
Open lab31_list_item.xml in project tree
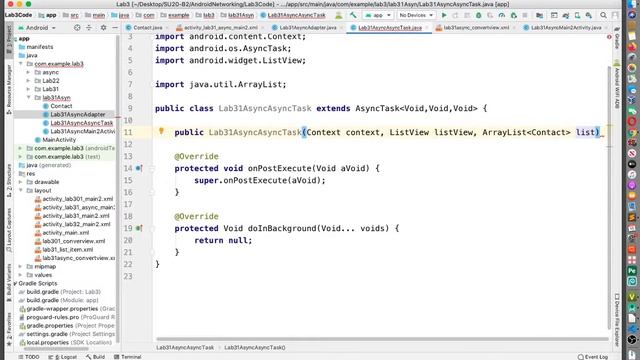(x=68, y=249)
